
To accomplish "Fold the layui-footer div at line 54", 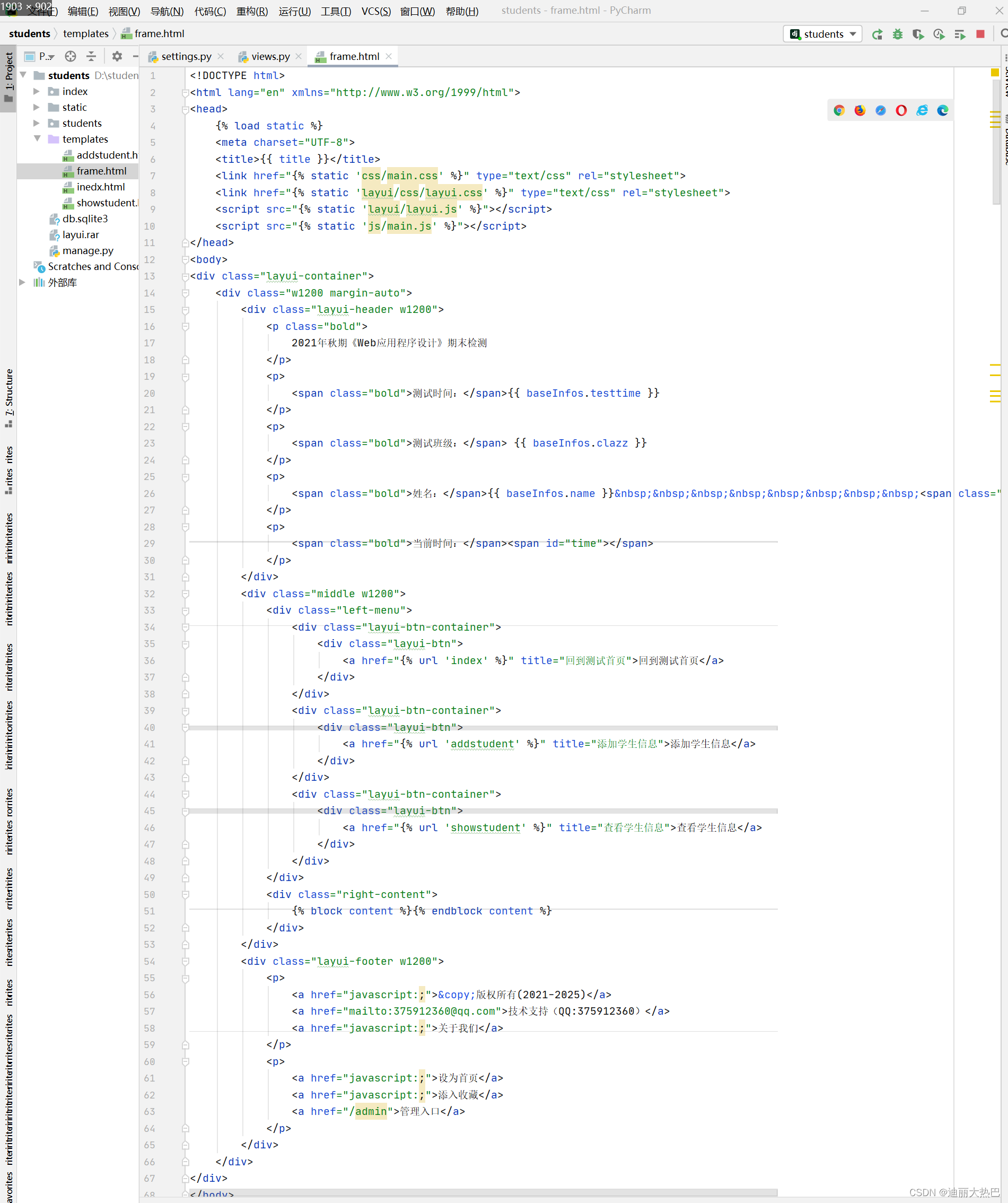I will tap(186, 961).
